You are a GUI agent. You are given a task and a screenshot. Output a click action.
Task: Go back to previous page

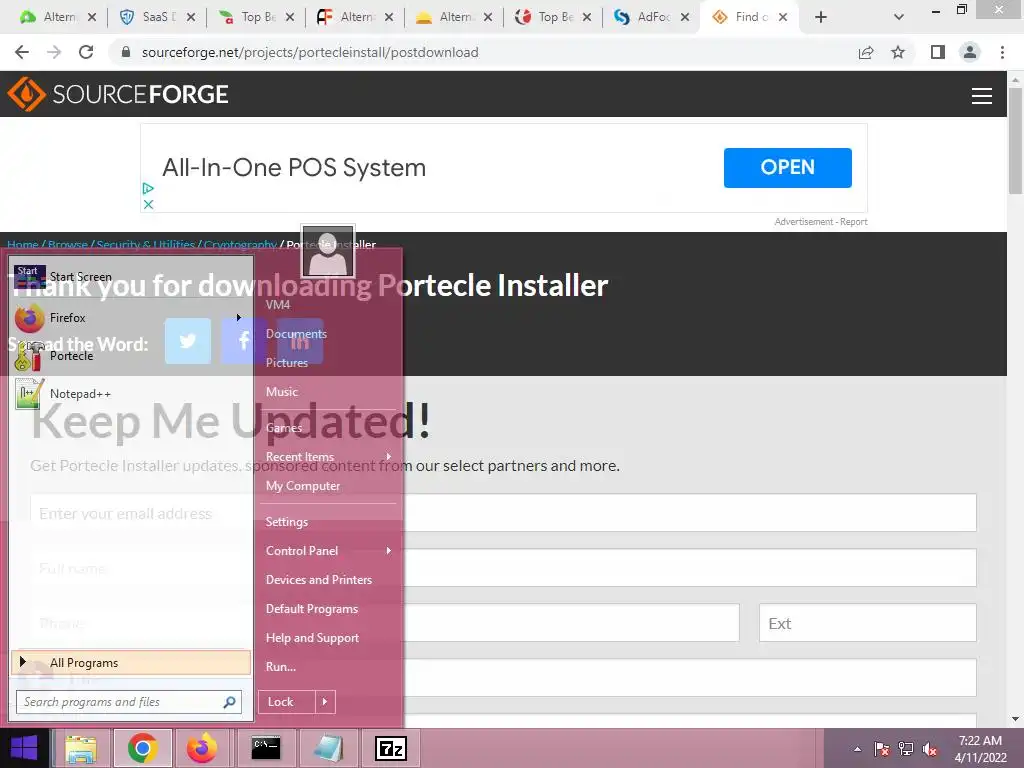[x=22, y=52]
